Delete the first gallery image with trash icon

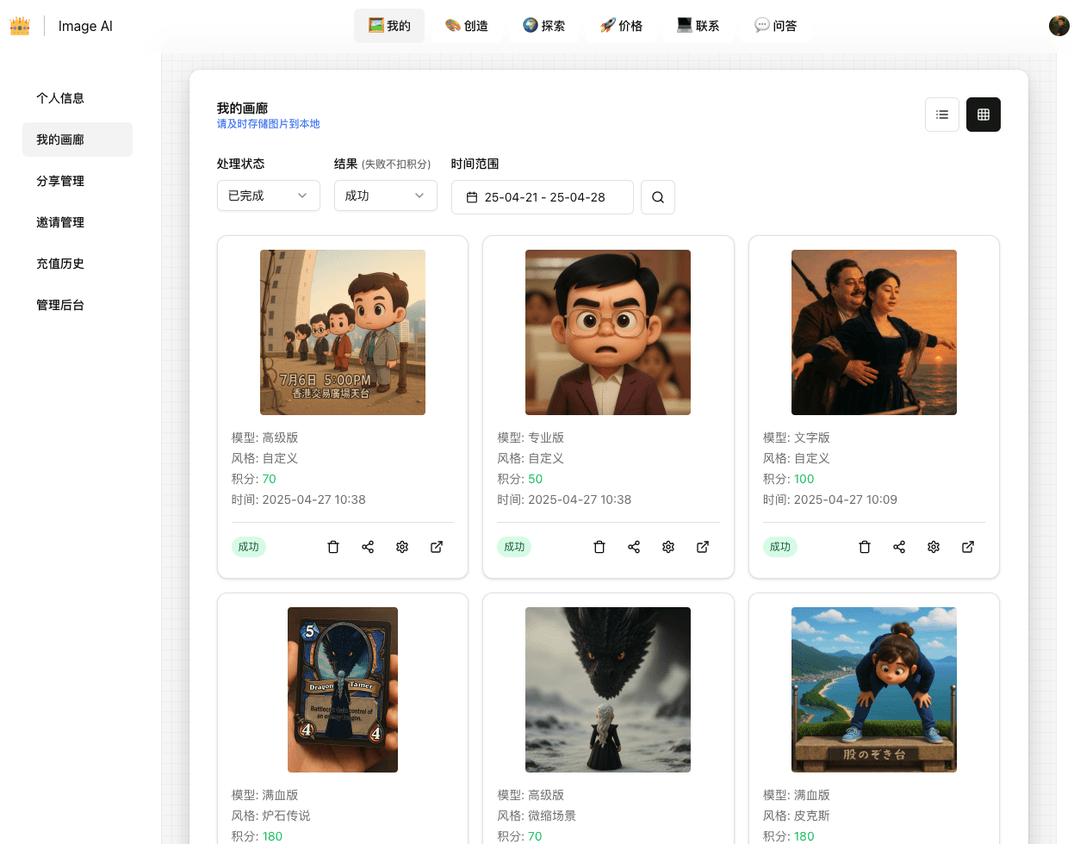coord(334,547)
